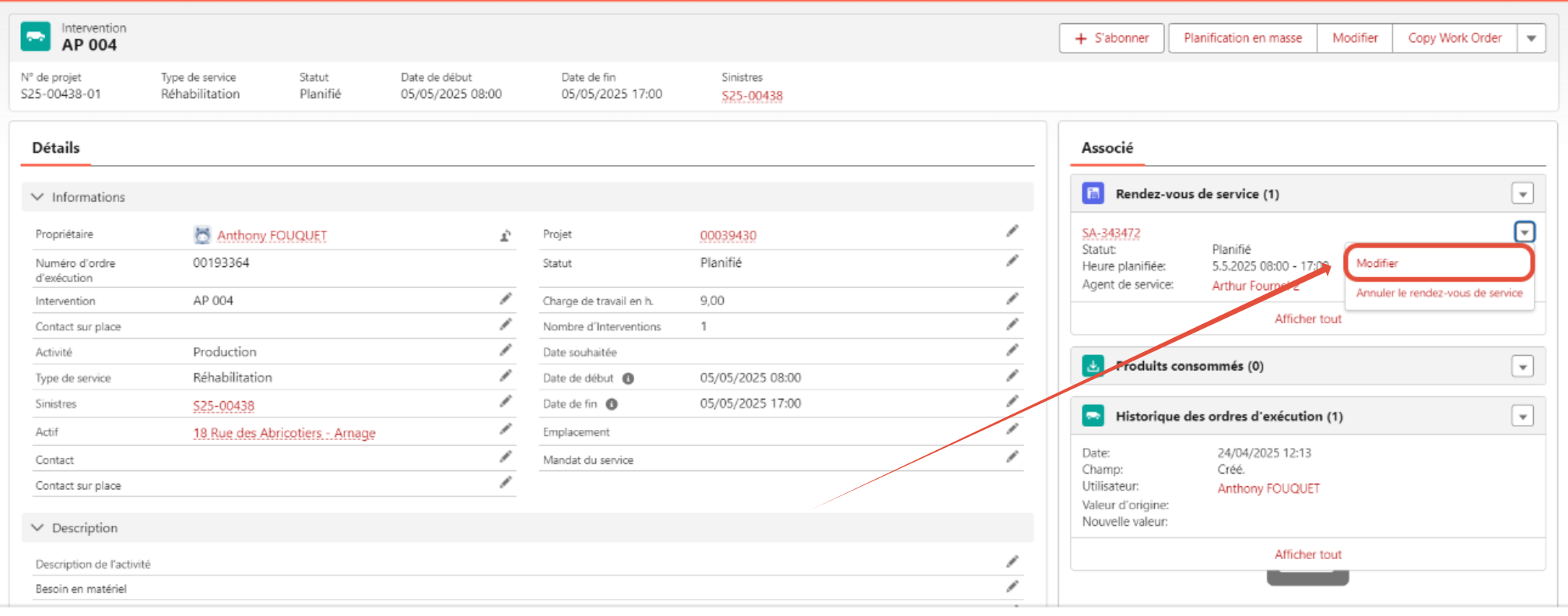The image size is (1568, 616).
Task: Click the S'abonner button
Action: tap(1111, 38)
